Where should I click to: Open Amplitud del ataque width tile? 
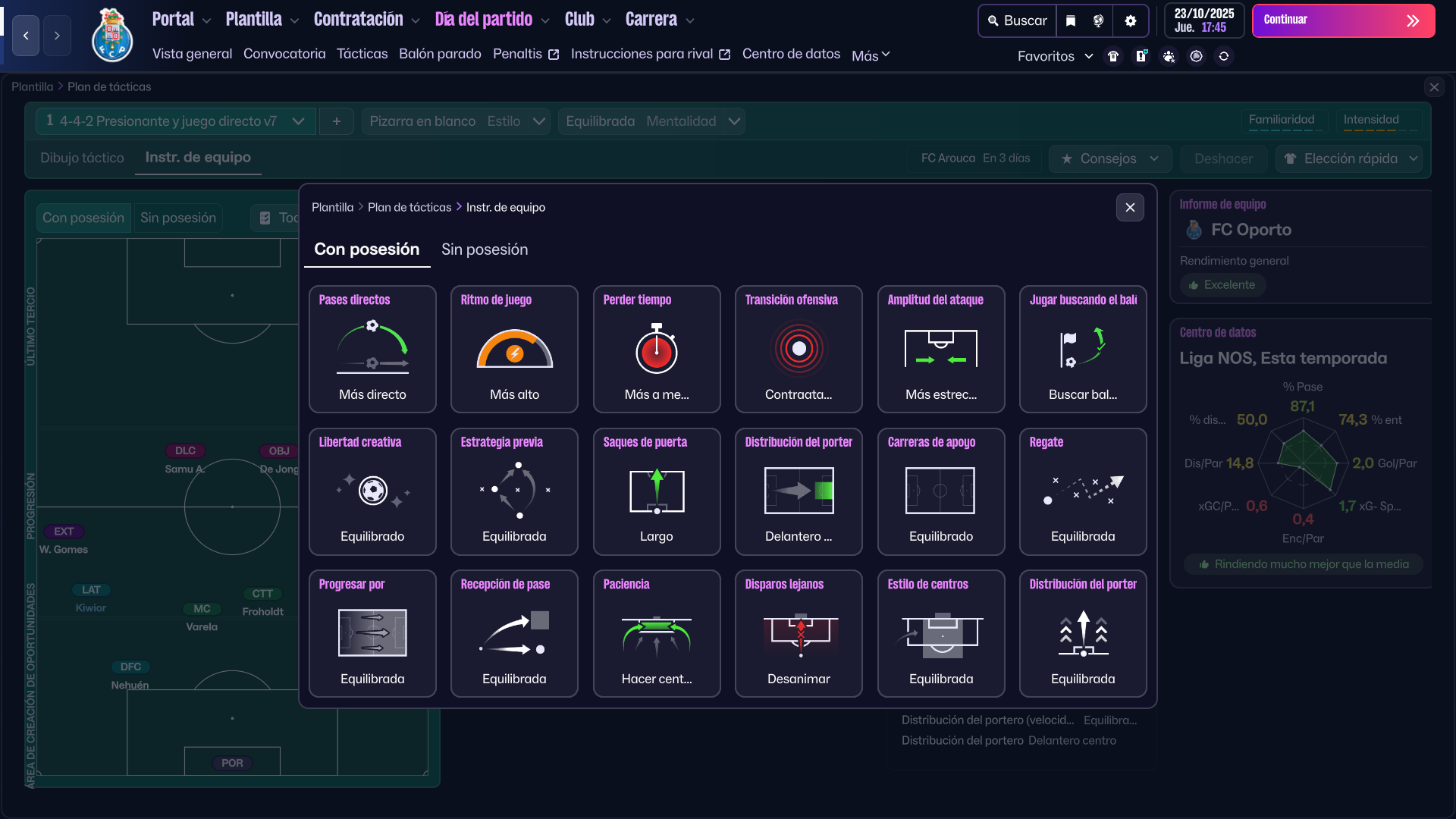tap(940, 349)
